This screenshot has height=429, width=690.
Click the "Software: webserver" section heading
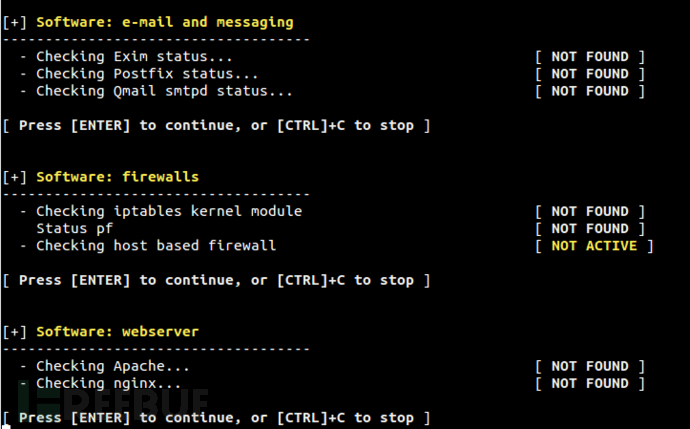[117, 331]
